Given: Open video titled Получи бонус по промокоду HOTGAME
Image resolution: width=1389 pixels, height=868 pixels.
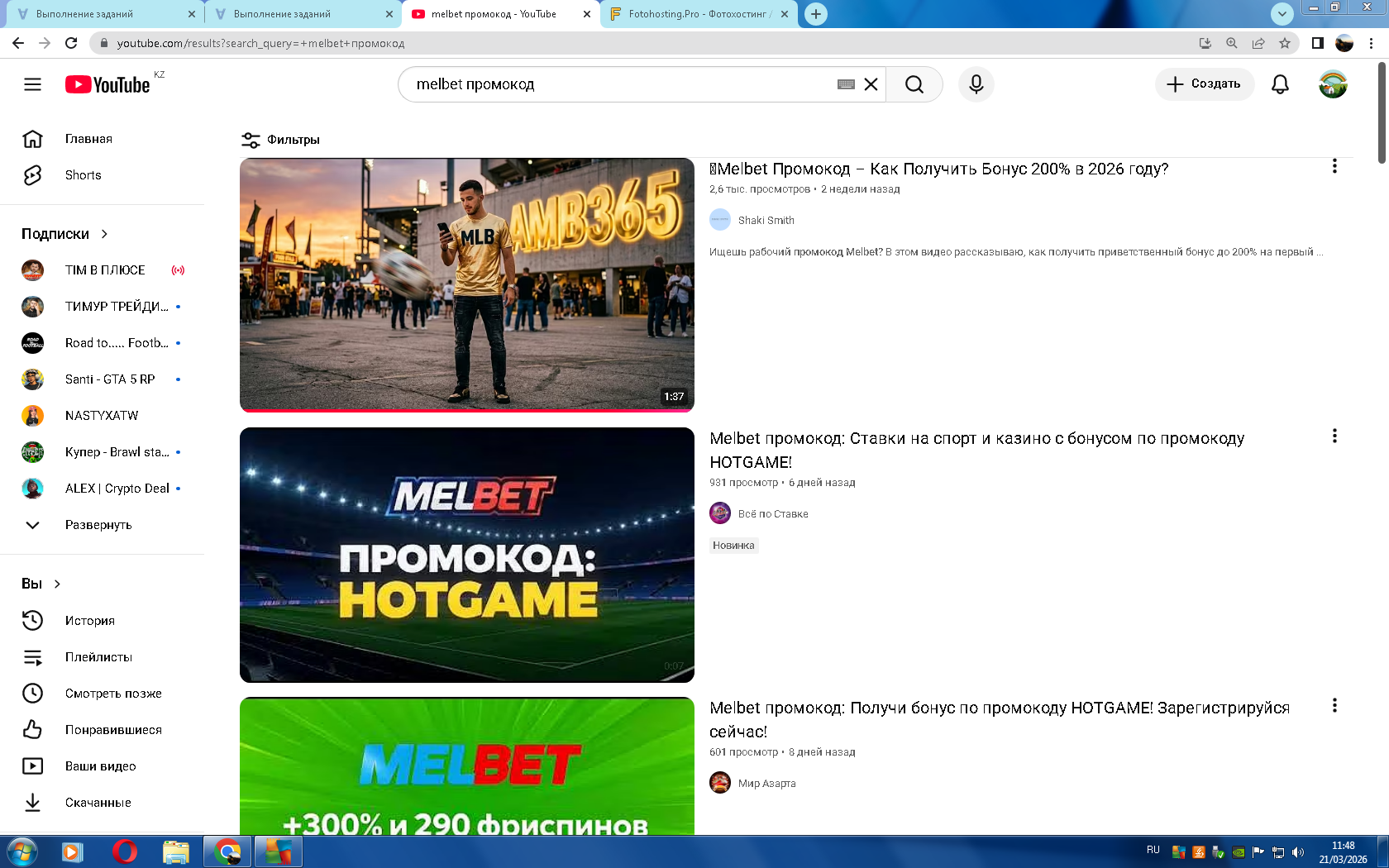Looking at the screenshot, I should (1000, 719).
